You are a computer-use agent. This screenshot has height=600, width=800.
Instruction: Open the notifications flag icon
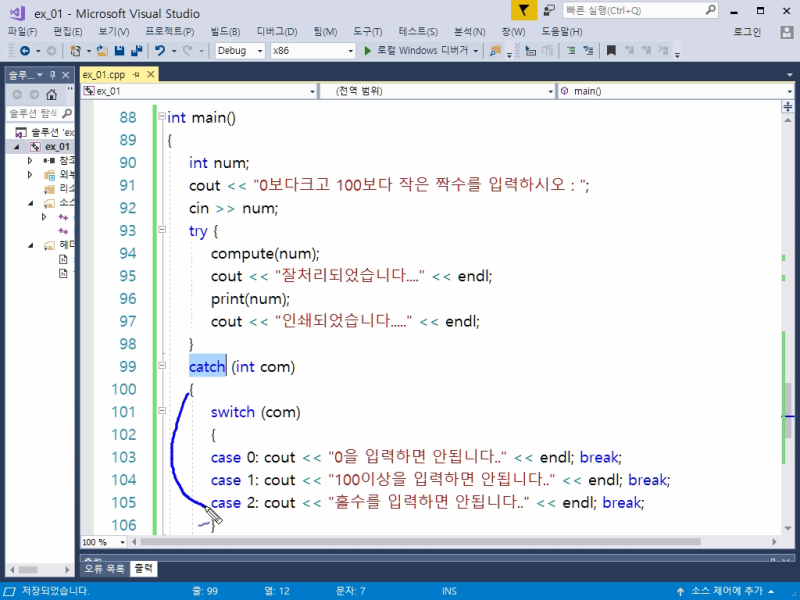click(x=524, y=10)
